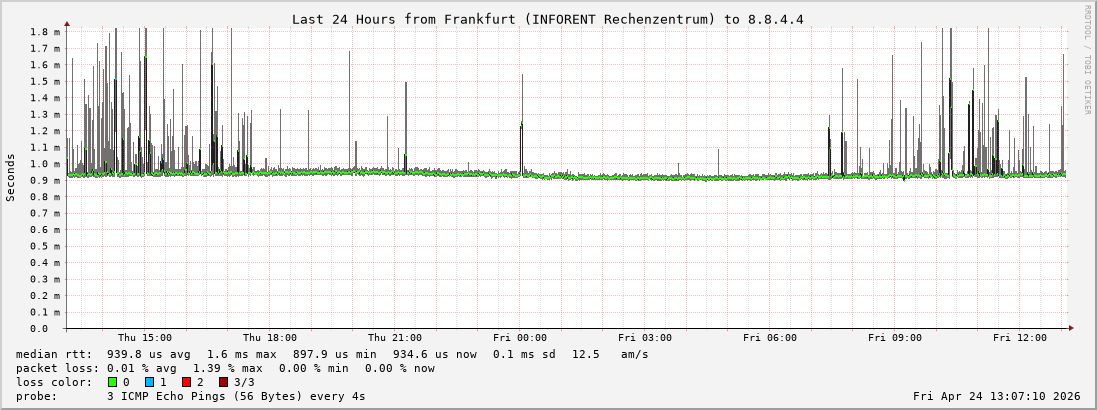1097x410 pixels.
Task: Click the dark red 3/3 loss swatch
Action: click(223, 382)
